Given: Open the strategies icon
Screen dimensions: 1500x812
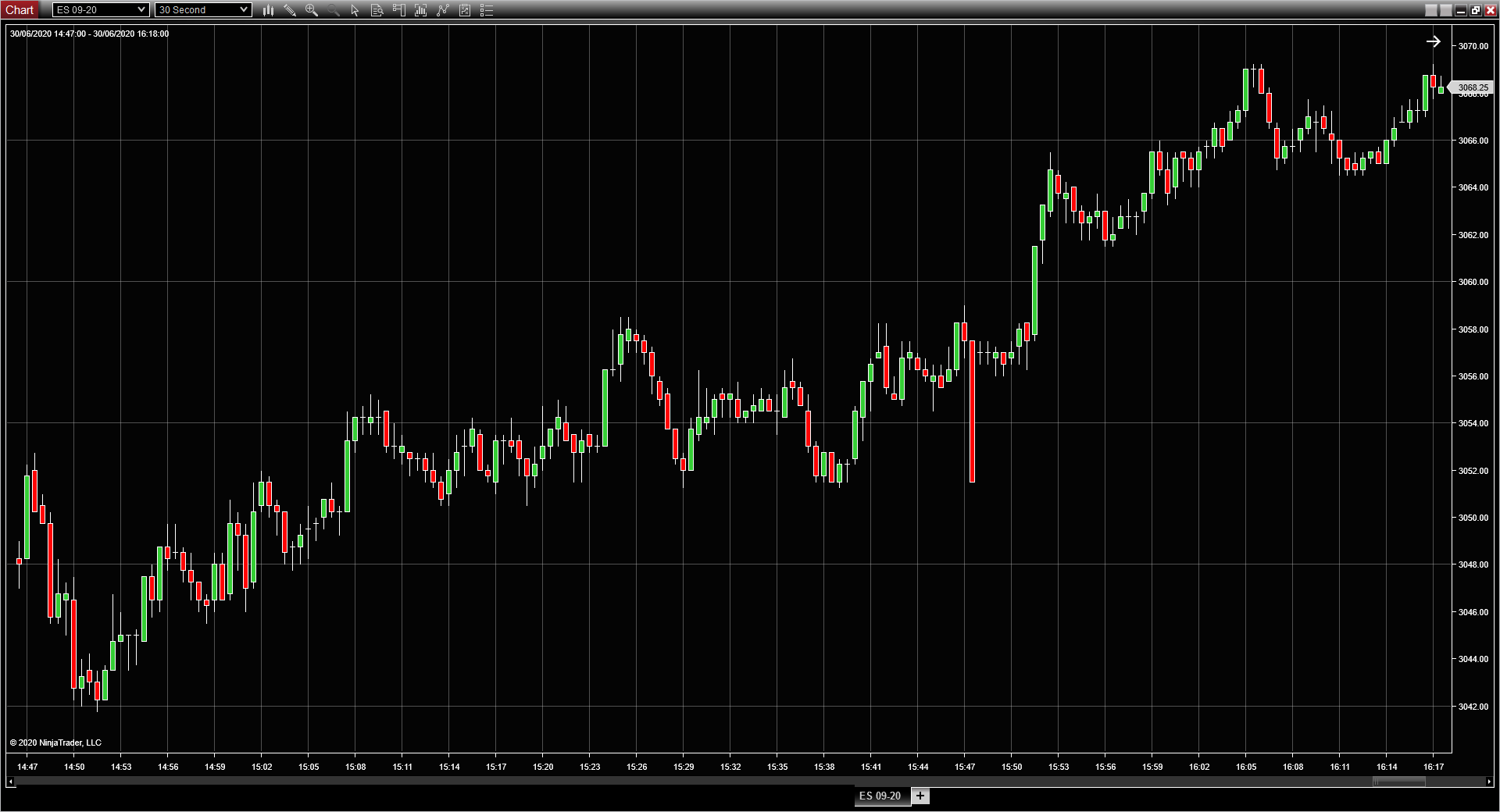Looking at the screenshot, I should point(465,10).
